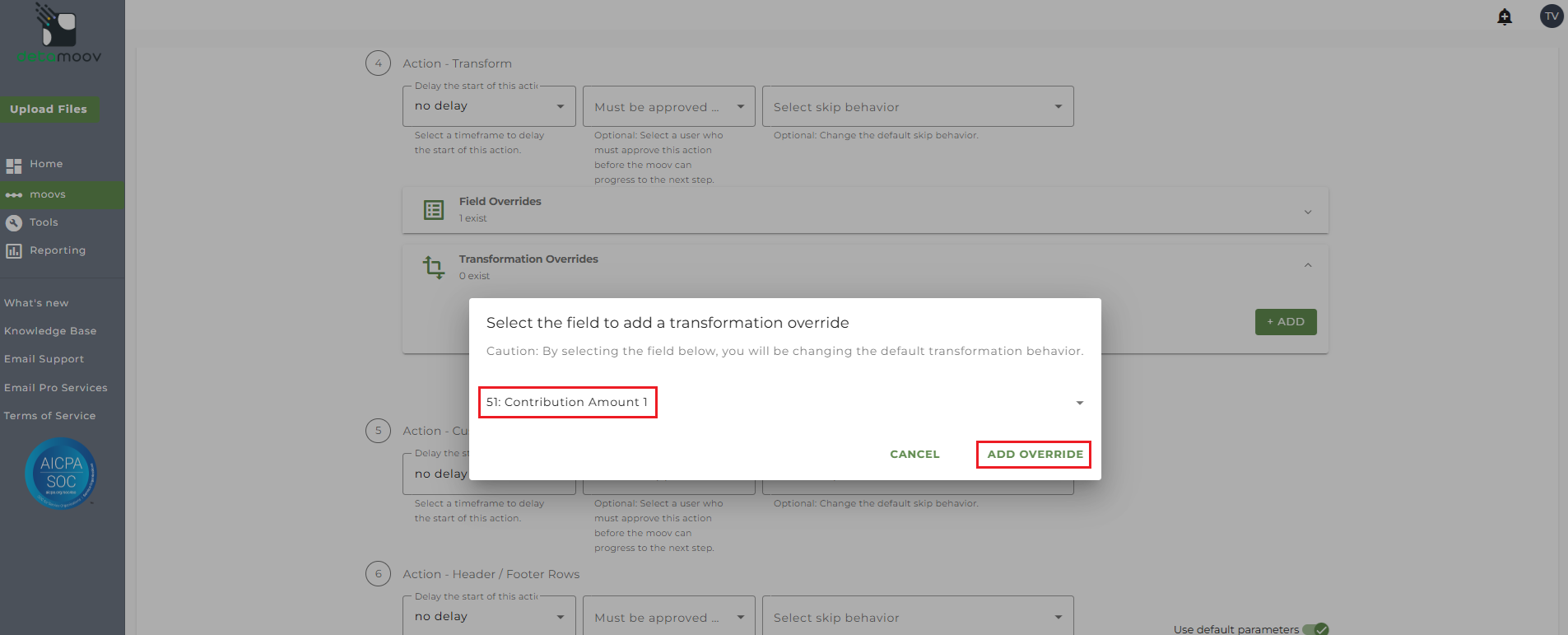Open the TV user avatar menu
The height and width of the screenshot is (635, 1568).
click(1552, 16)
